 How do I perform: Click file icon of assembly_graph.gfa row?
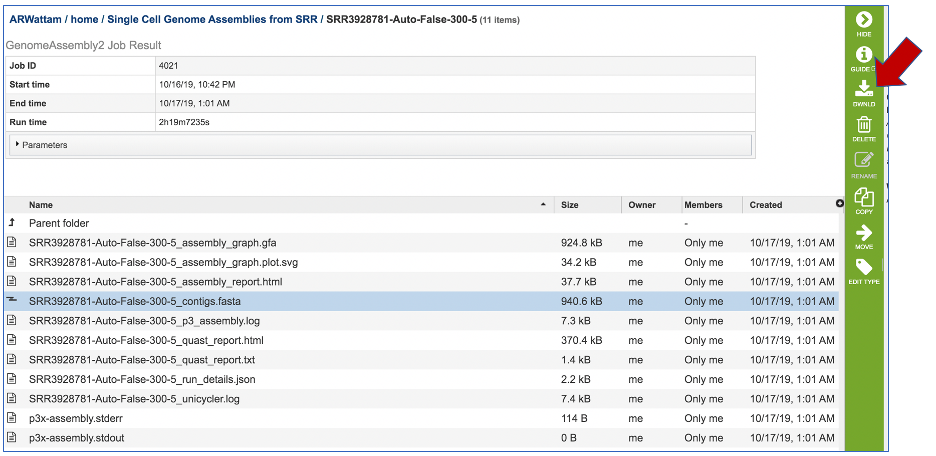[x=11, y=242]
